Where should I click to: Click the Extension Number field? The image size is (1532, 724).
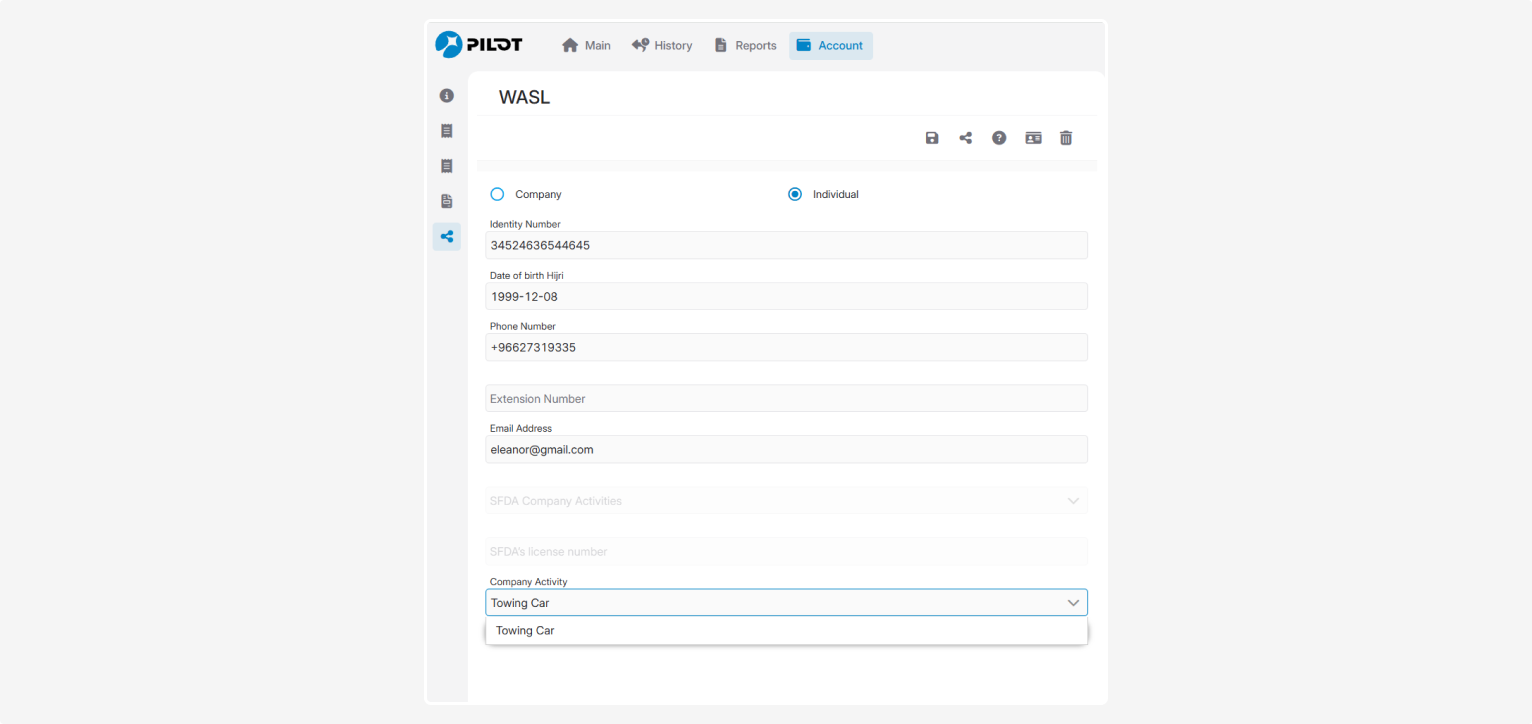tap(785, 399)
